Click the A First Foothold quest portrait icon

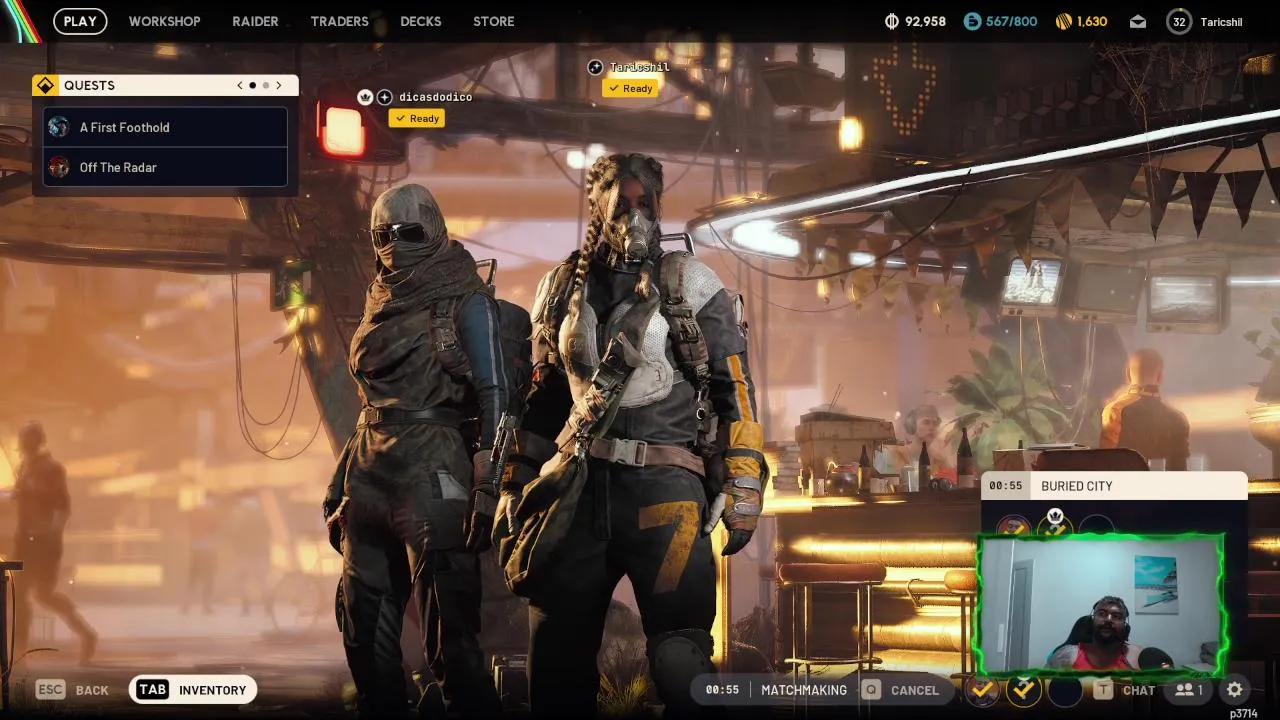click(59, 127)
